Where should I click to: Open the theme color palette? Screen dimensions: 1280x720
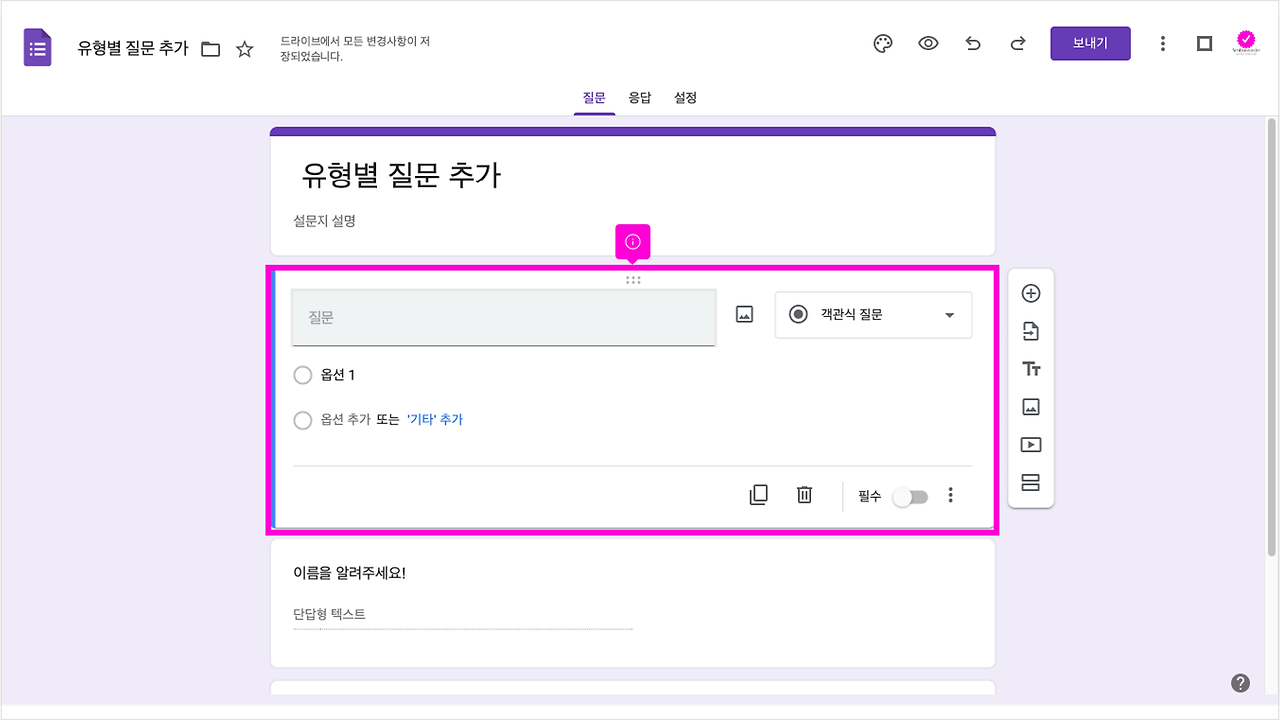882,43
